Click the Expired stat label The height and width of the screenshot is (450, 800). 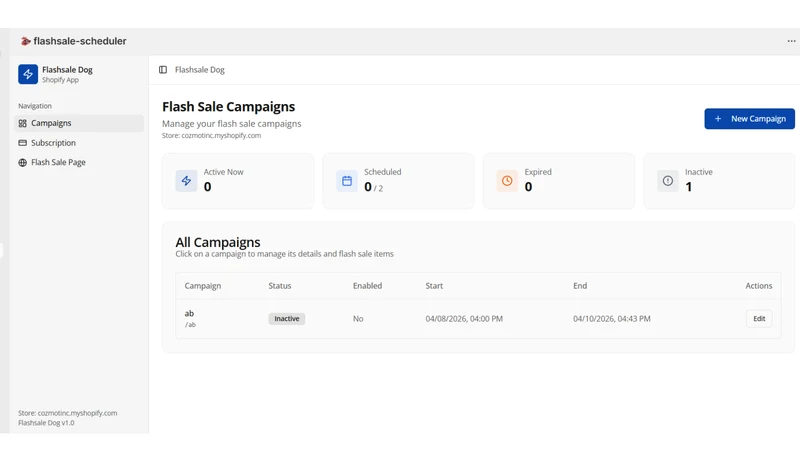point(538,172)
